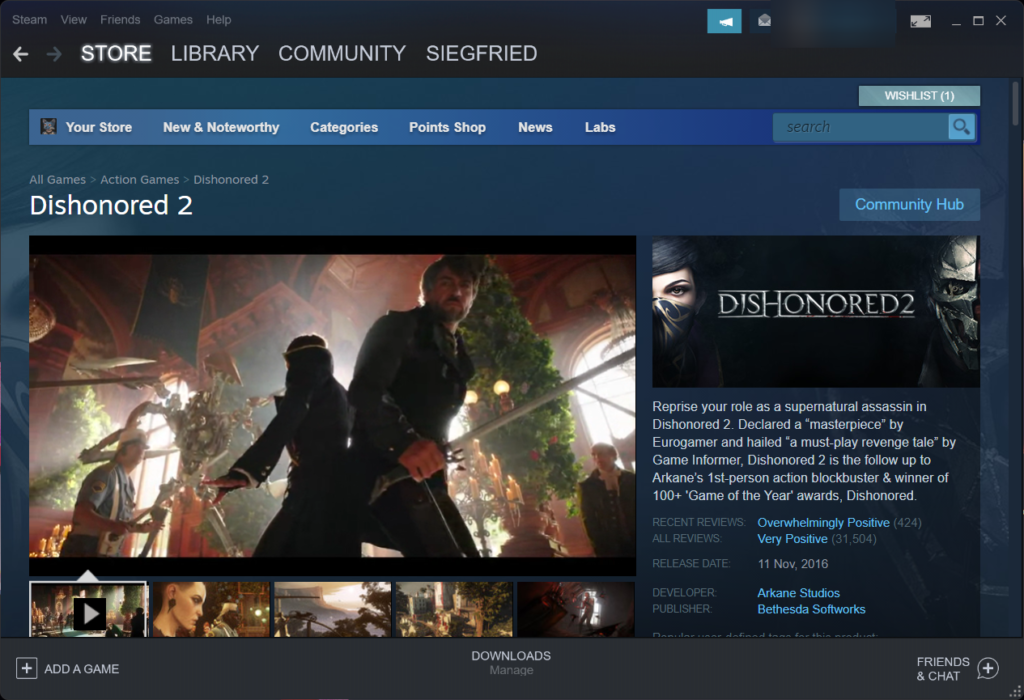Play the trailer video thumbnail
The height and width of the screenshot is (700, 1024).
pyautogui.click(x=88, y=610)
